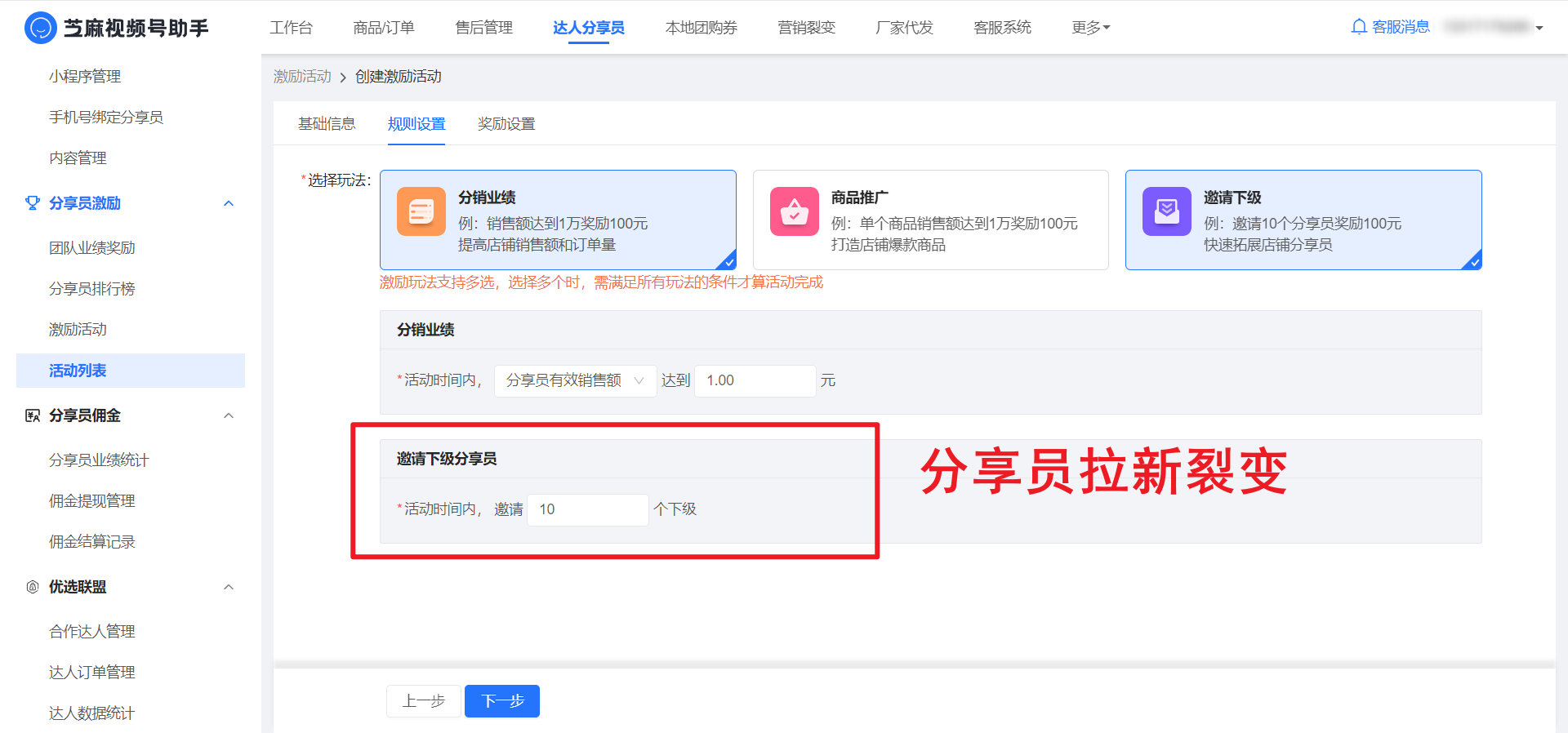Open the 营销裂变 top menu
The width and height of the screenshot is (1568, 733).
pyautogui.click(x=807, y=28)
